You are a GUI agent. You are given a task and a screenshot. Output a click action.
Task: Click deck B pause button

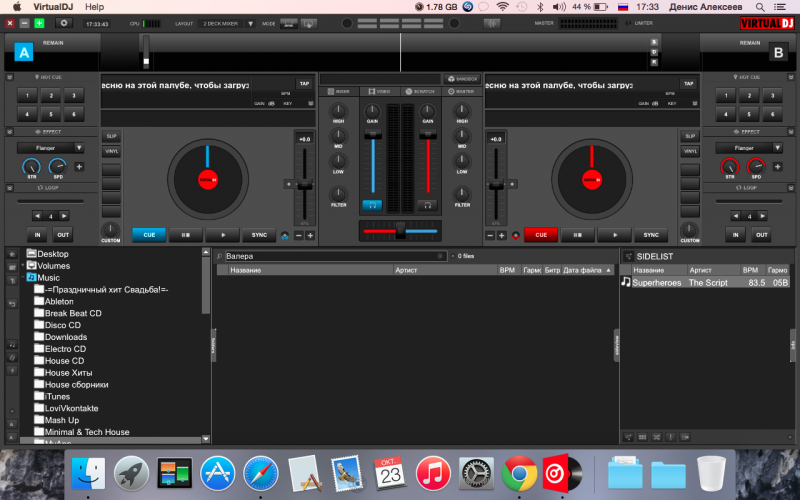tap(578, 235)
